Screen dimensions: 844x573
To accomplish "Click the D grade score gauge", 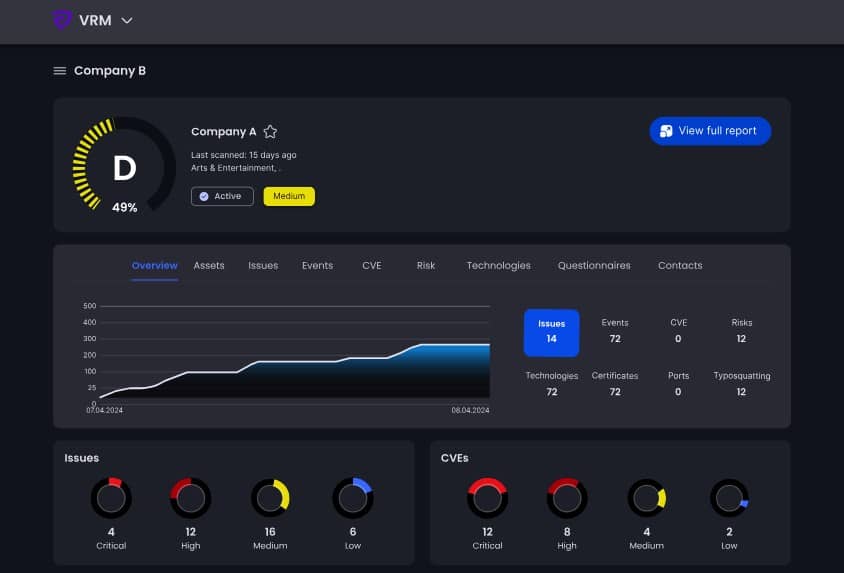I will (x=124, y=167).
